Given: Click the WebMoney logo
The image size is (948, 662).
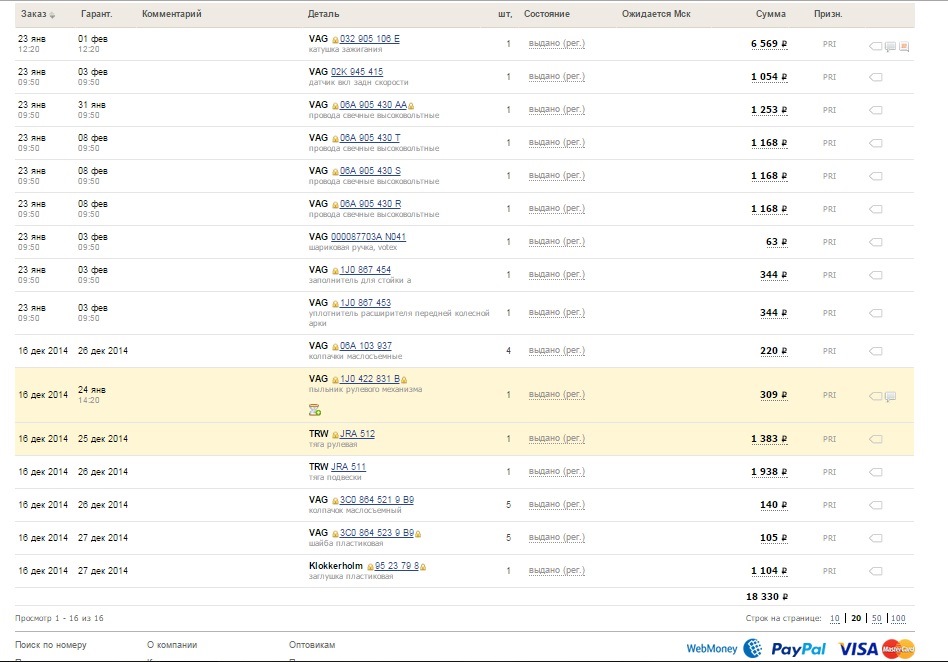Looking at the screenshot, I should [x=724, y=649].
